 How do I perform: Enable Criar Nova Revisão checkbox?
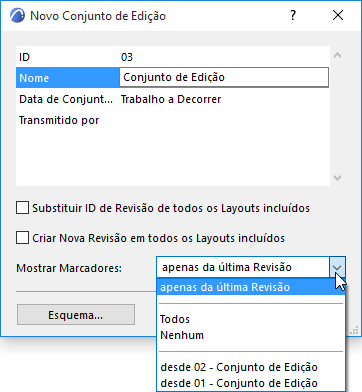click(x=22, y=238)
